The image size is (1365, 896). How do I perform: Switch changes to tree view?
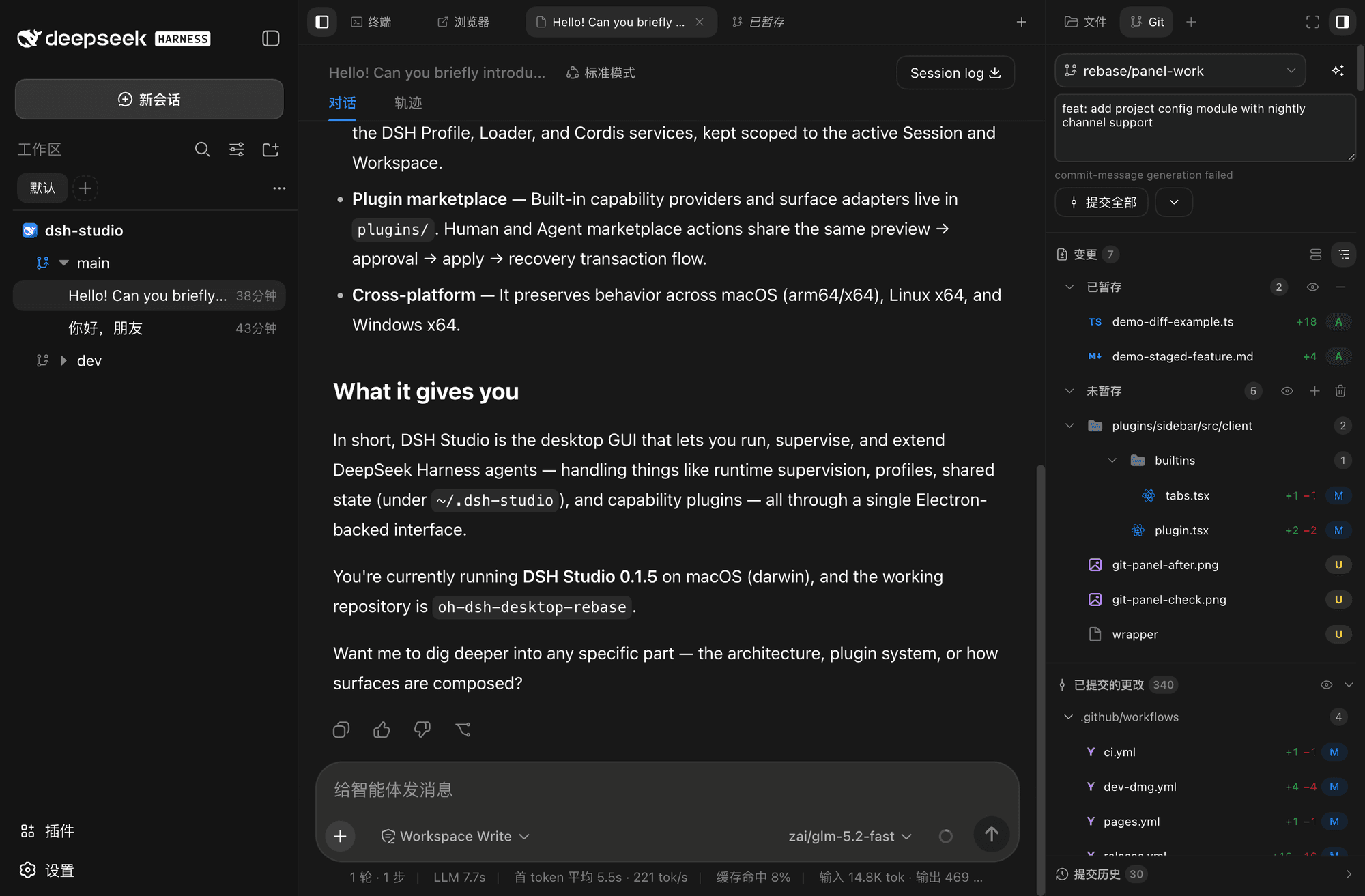click(1345, 255)
